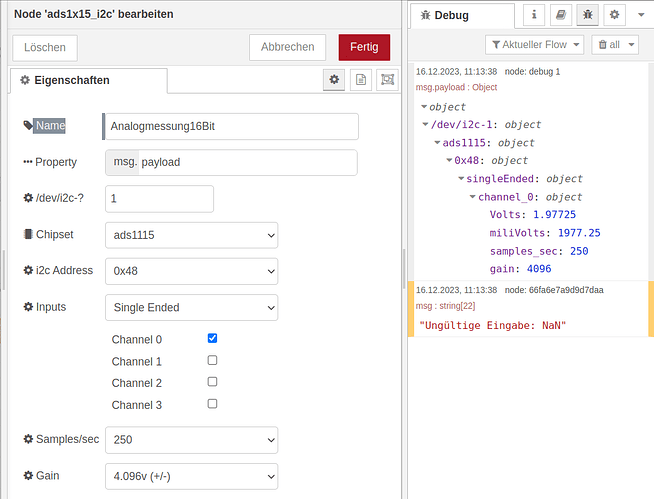The image size is (654, 499).
Task: Open the Samples/sec 250 dropdown
Action: coord(191,440)
